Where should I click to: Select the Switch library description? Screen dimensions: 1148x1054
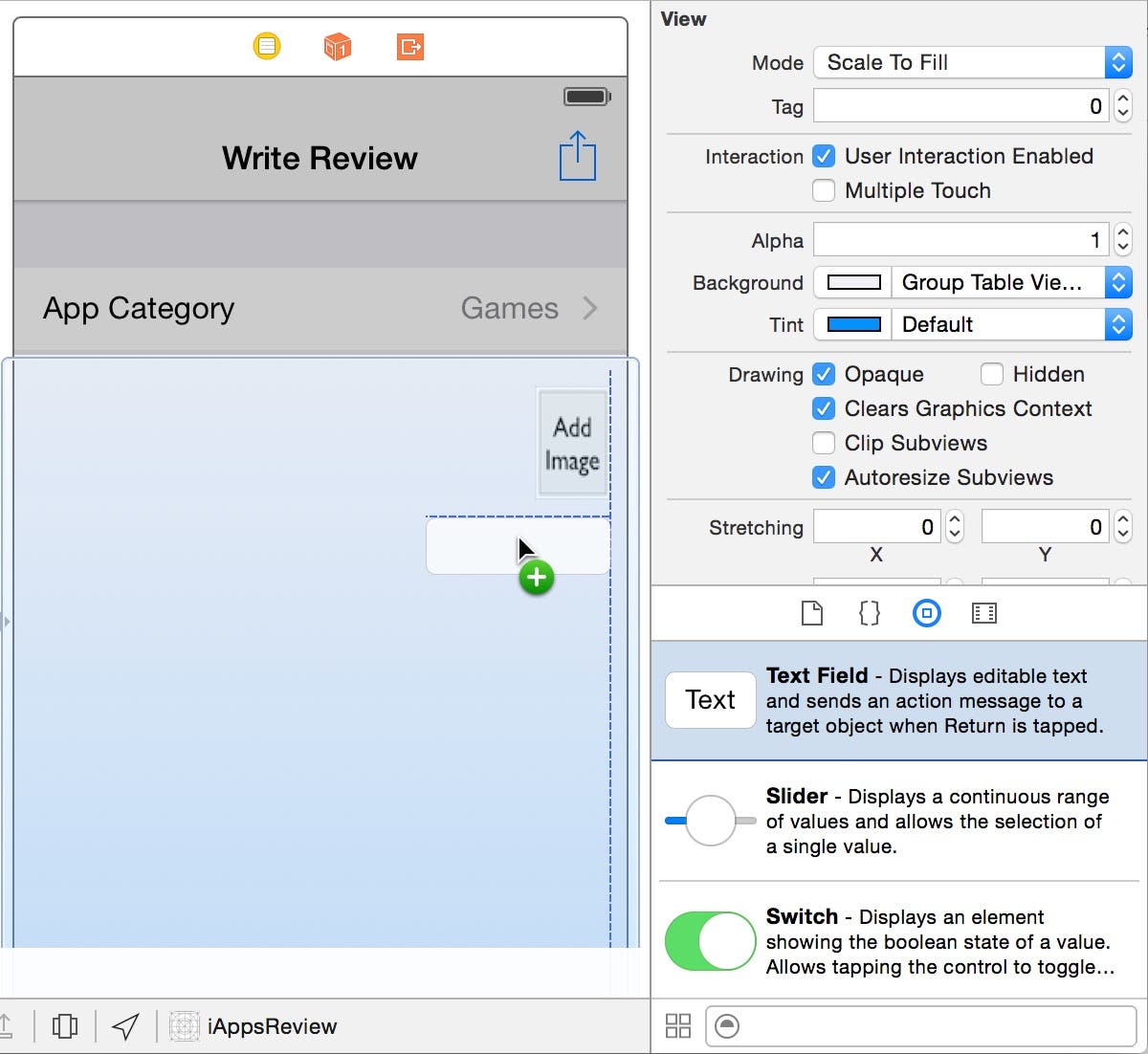point(940,942)
